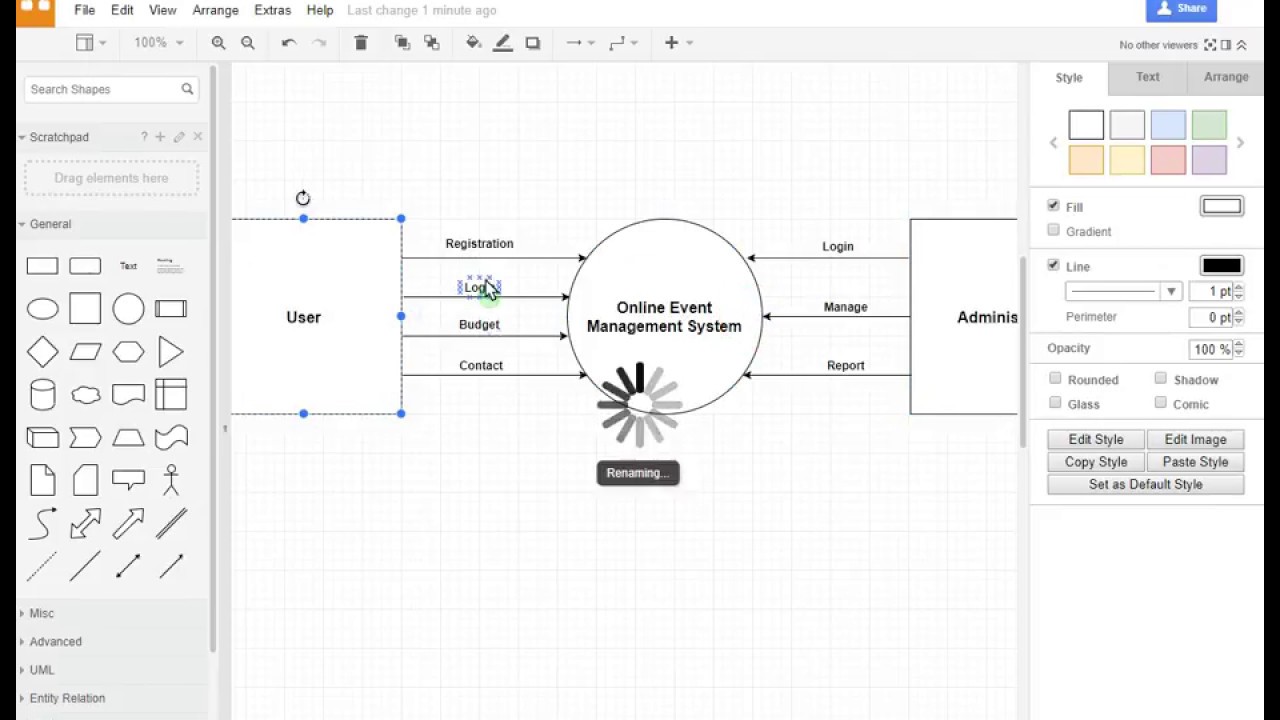Click Set as Default Style button

1146,485
